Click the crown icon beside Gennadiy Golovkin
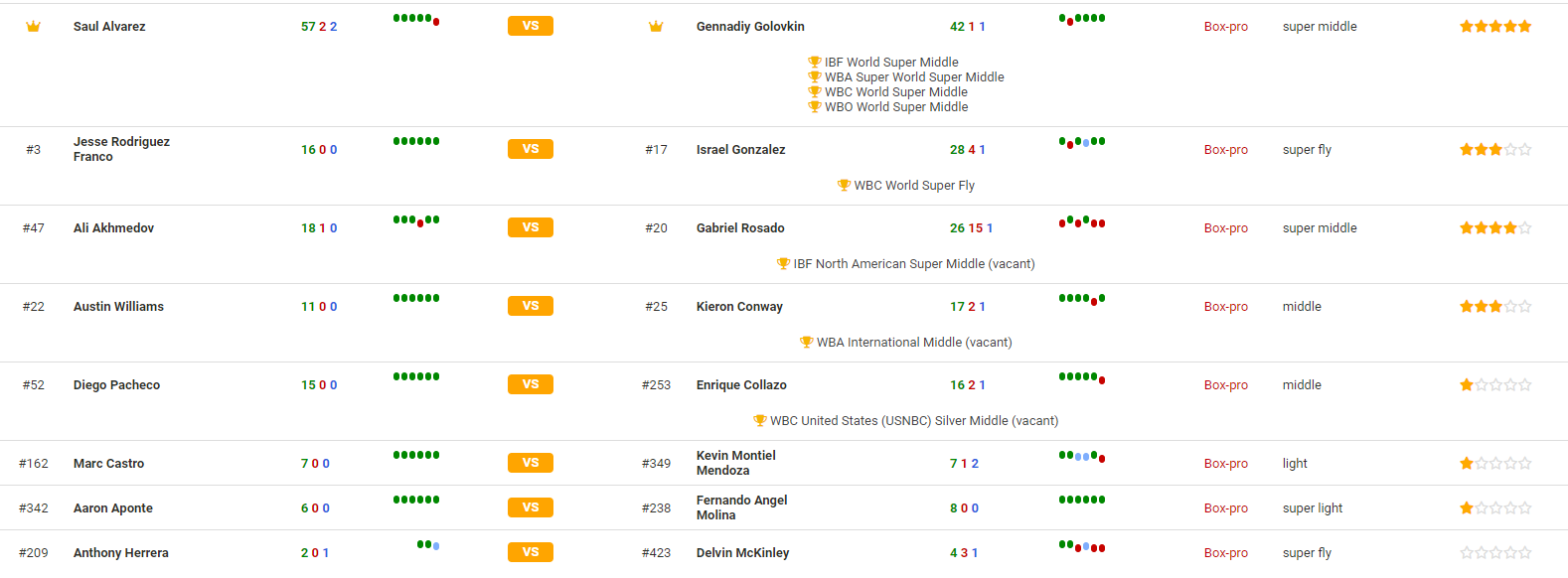The image size is (1568, 578). pyautogui.click(x=656, y=27)
